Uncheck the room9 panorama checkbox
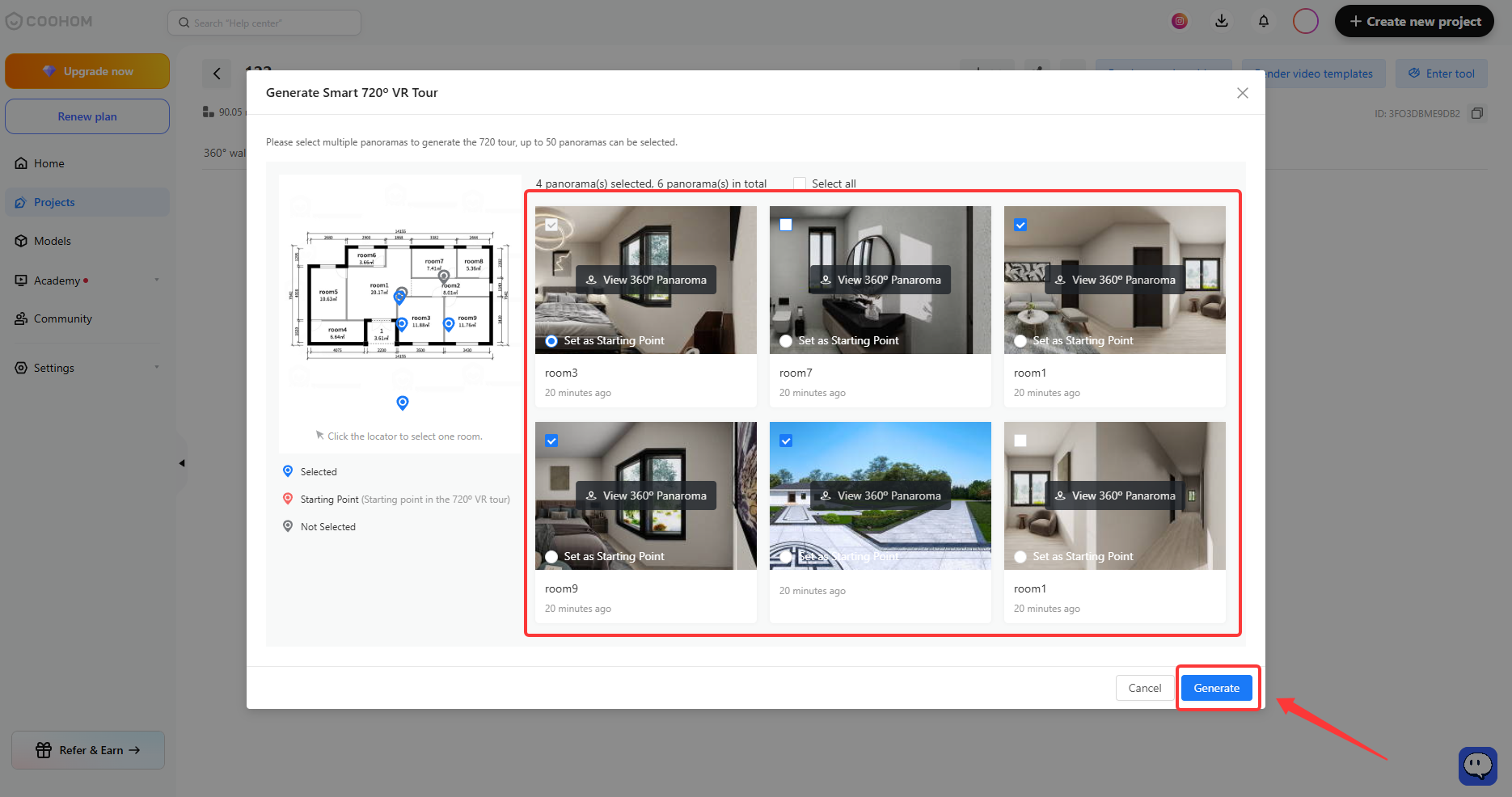This screenshot has width=1512, height=797. coord(551,441)
